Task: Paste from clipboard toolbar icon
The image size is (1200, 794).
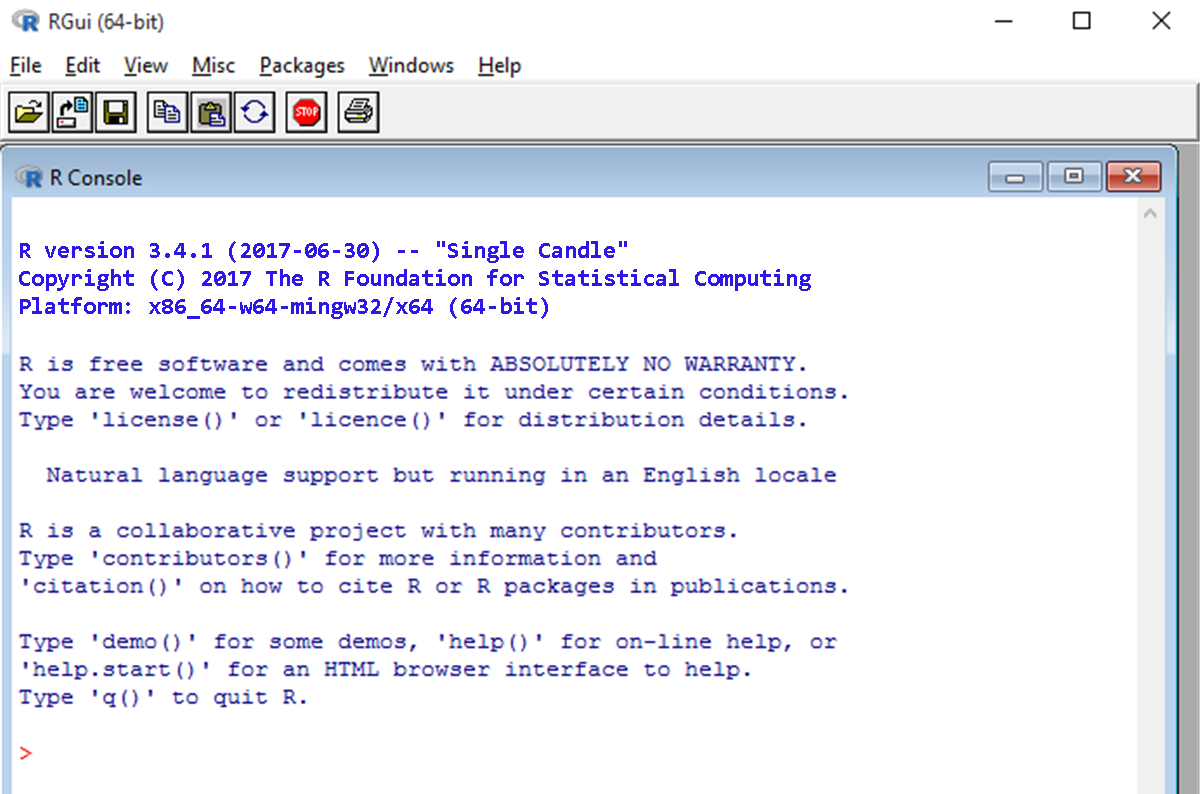Action: tap(210, 112)
